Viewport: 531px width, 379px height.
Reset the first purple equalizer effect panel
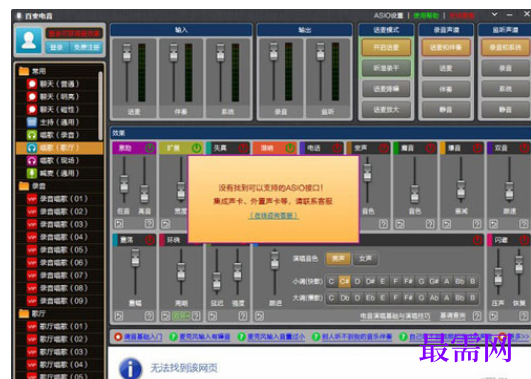tap(119, 224)
